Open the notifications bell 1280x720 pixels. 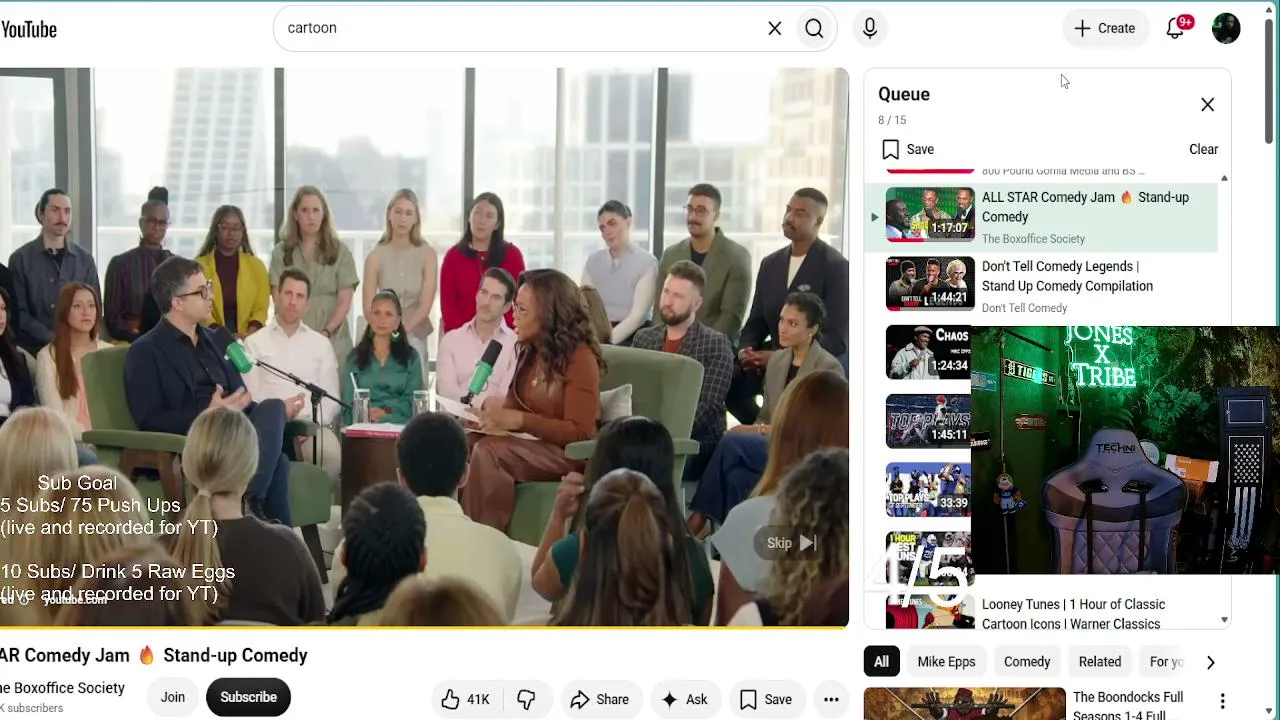(1176, 28)
